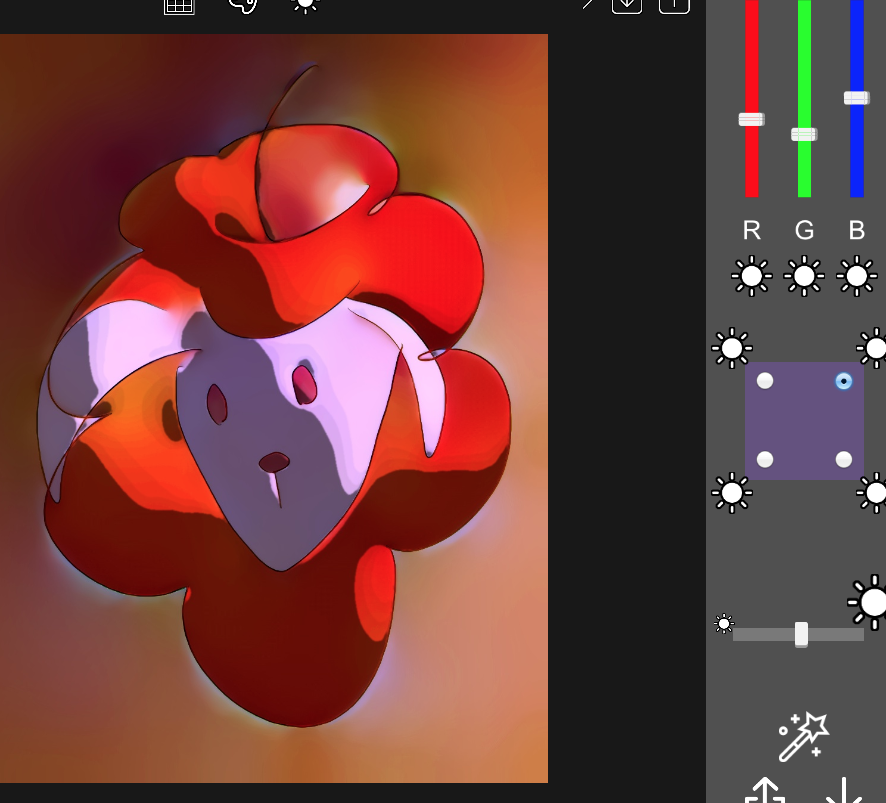
Task: Click the gray brightness slider handle
Action: 801,635
